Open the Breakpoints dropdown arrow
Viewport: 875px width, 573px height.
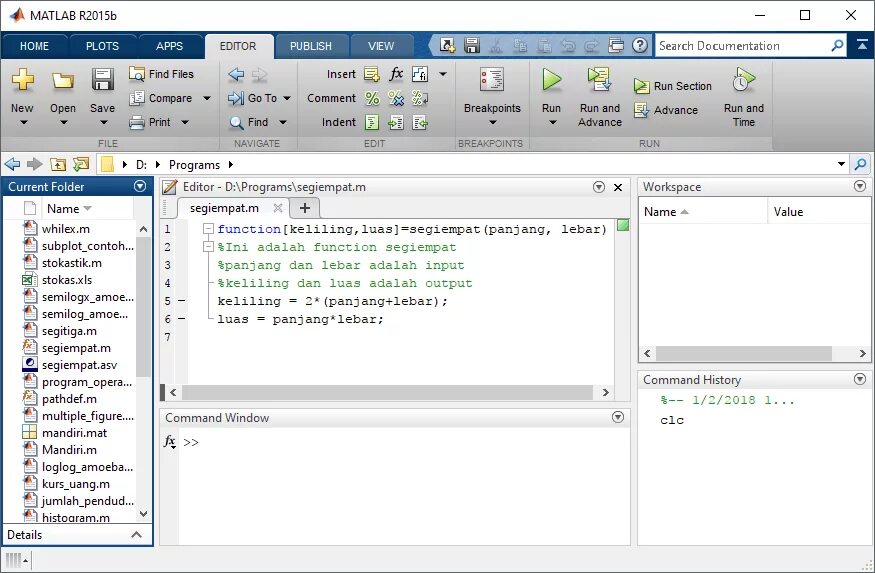click(x=492, y=122)
